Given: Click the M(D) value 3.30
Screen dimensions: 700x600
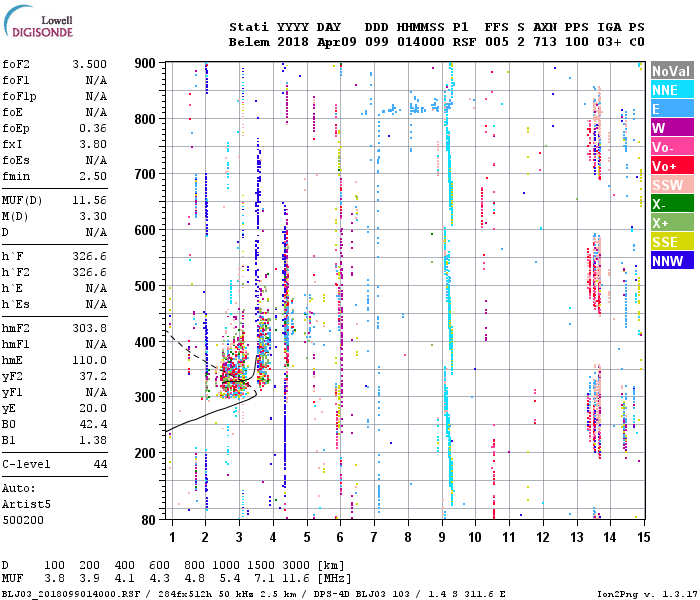Looking at the screenshot, I should pyautogui.click(x=93, y=216).
